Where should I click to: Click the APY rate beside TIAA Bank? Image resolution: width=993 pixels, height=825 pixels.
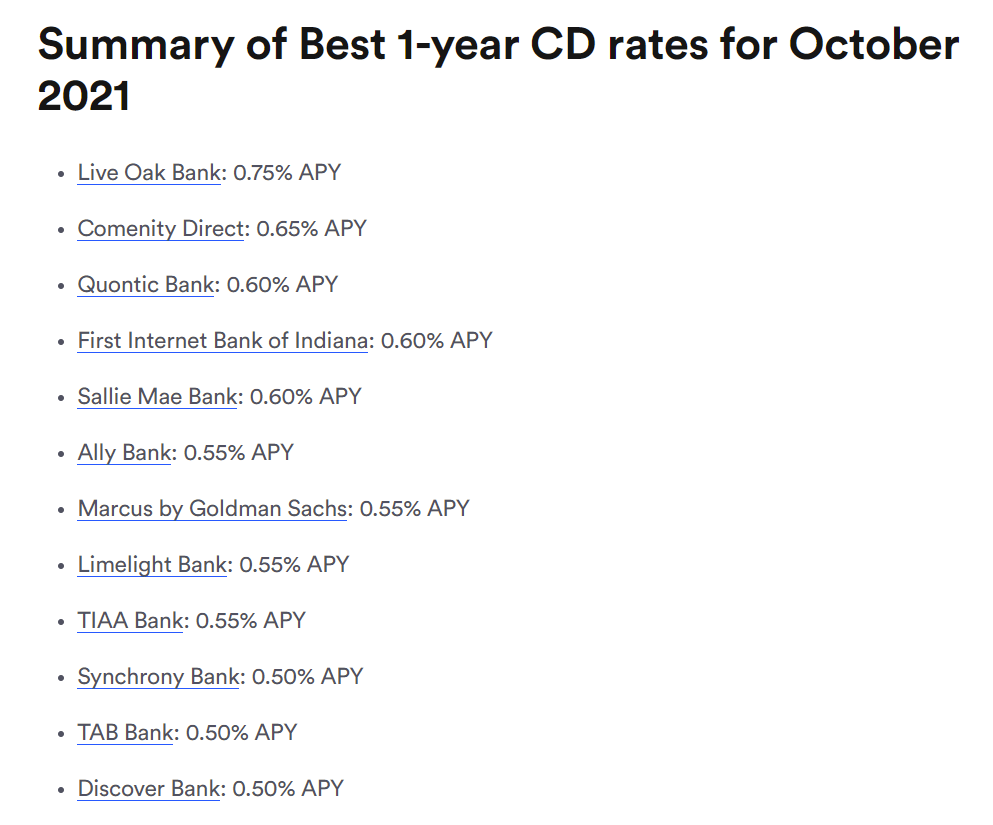tap(251, 621)
